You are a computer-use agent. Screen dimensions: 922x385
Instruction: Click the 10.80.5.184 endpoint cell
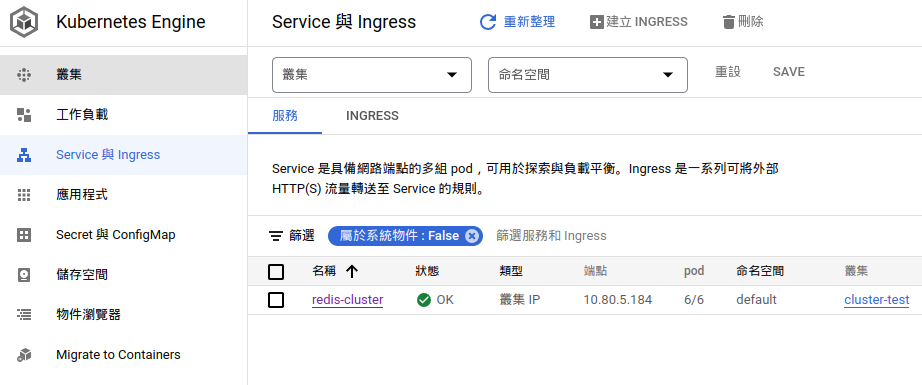pyautogui.click(x=617, y=300)
